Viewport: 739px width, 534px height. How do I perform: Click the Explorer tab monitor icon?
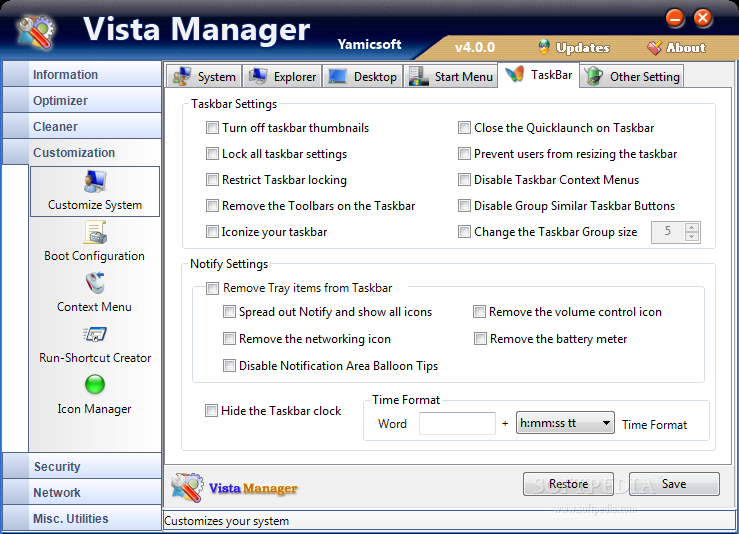(258, 76)
